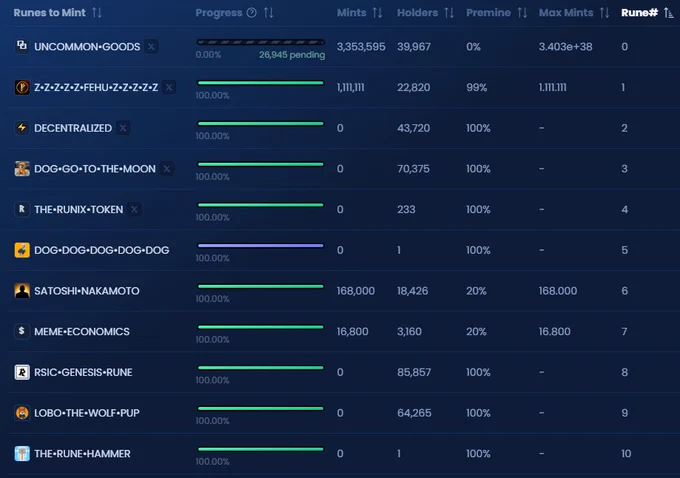This screenshot has height=478, width=680.
Task: Click the UNCOMMON•GOODS striped progress bar
Action: (261, 42)
